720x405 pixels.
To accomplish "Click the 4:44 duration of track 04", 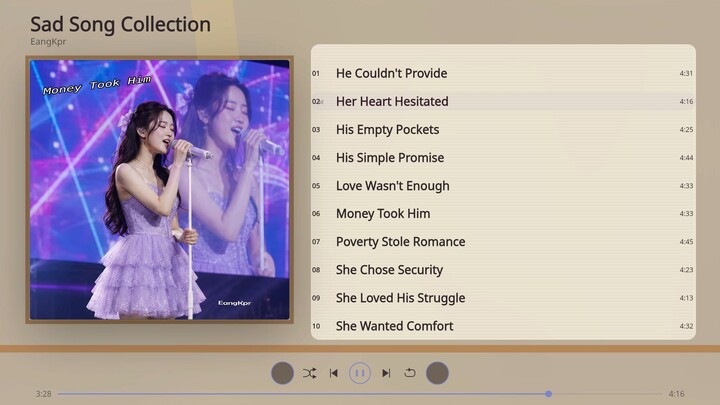I will click(686, 158).
